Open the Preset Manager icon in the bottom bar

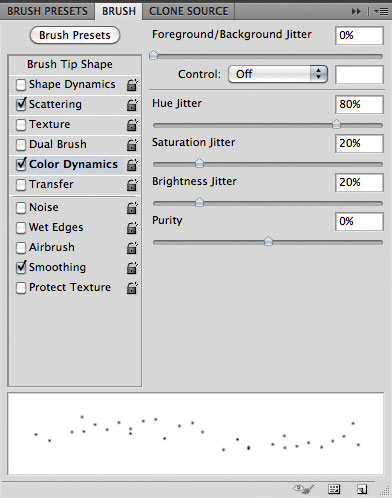334,489
